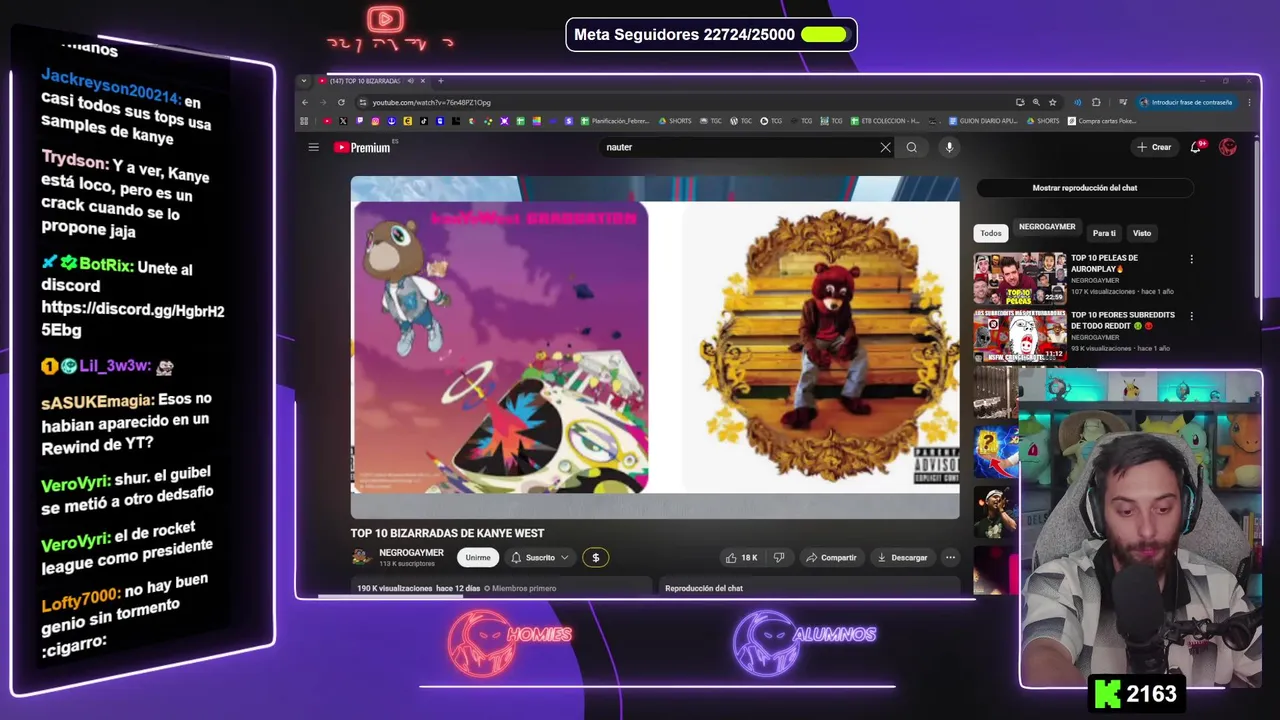Click the Discord invite link in chat
Image resolution: width=1280 pixels, height=720 pixels.
[x=133, y=320]
